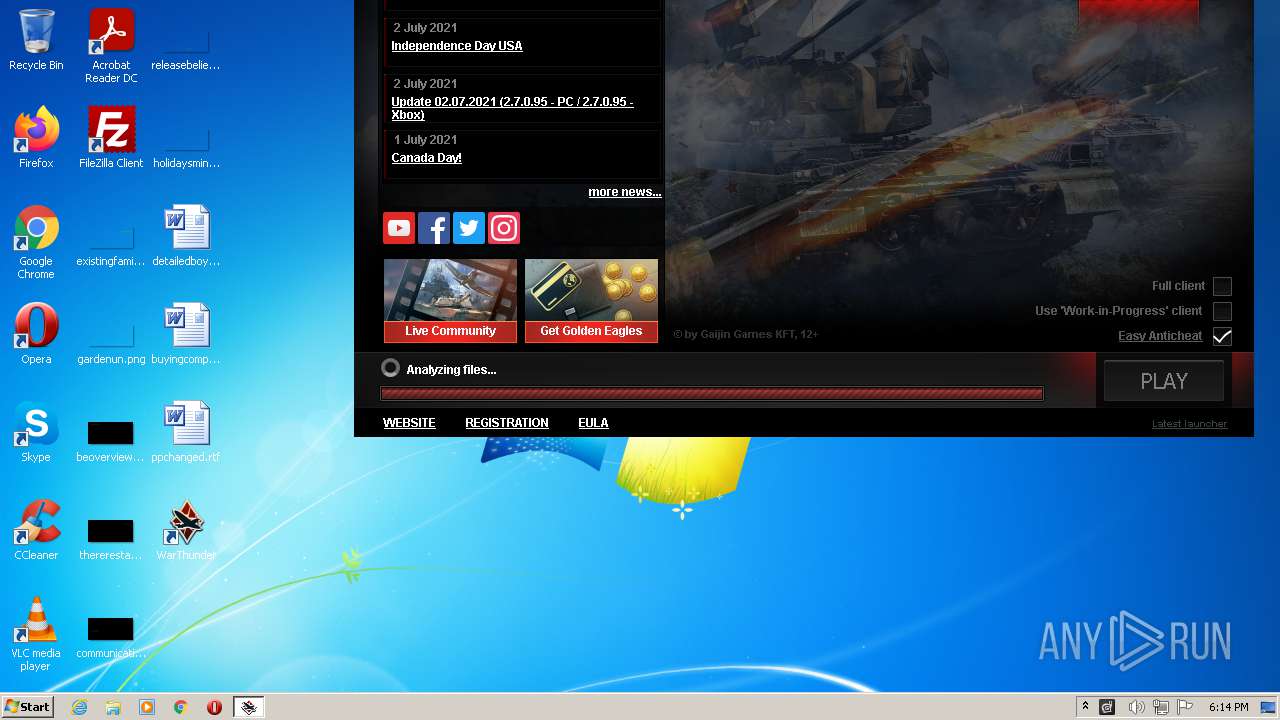Image resolution: width=1280 pixels, height=720 pixels.
Task: Open the Opera desktop shortcut
Action: (36, 335)
